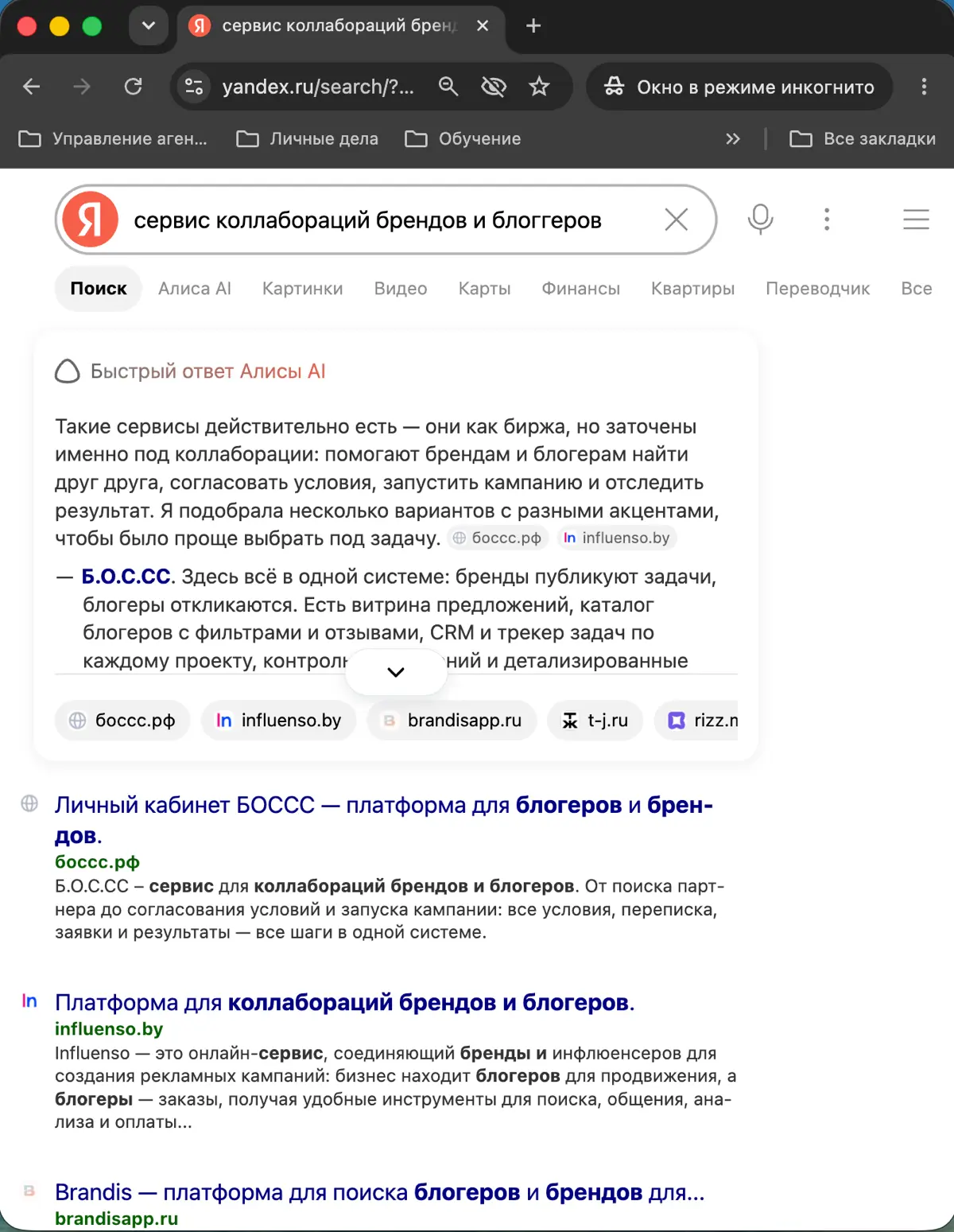This screenshot has width=954, height=1232.
Task: Open the Yandex hamburger menu
Action: [x=916, y=220]
